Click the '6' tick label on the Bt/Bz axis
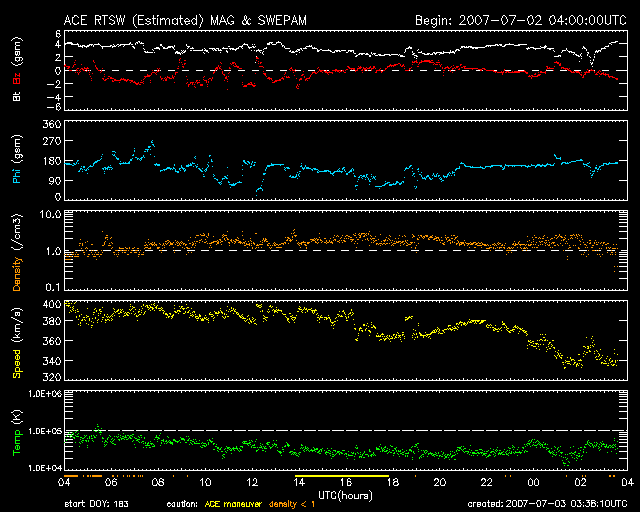The width and height of the screenshot is (640, 512). pos(57,34)
